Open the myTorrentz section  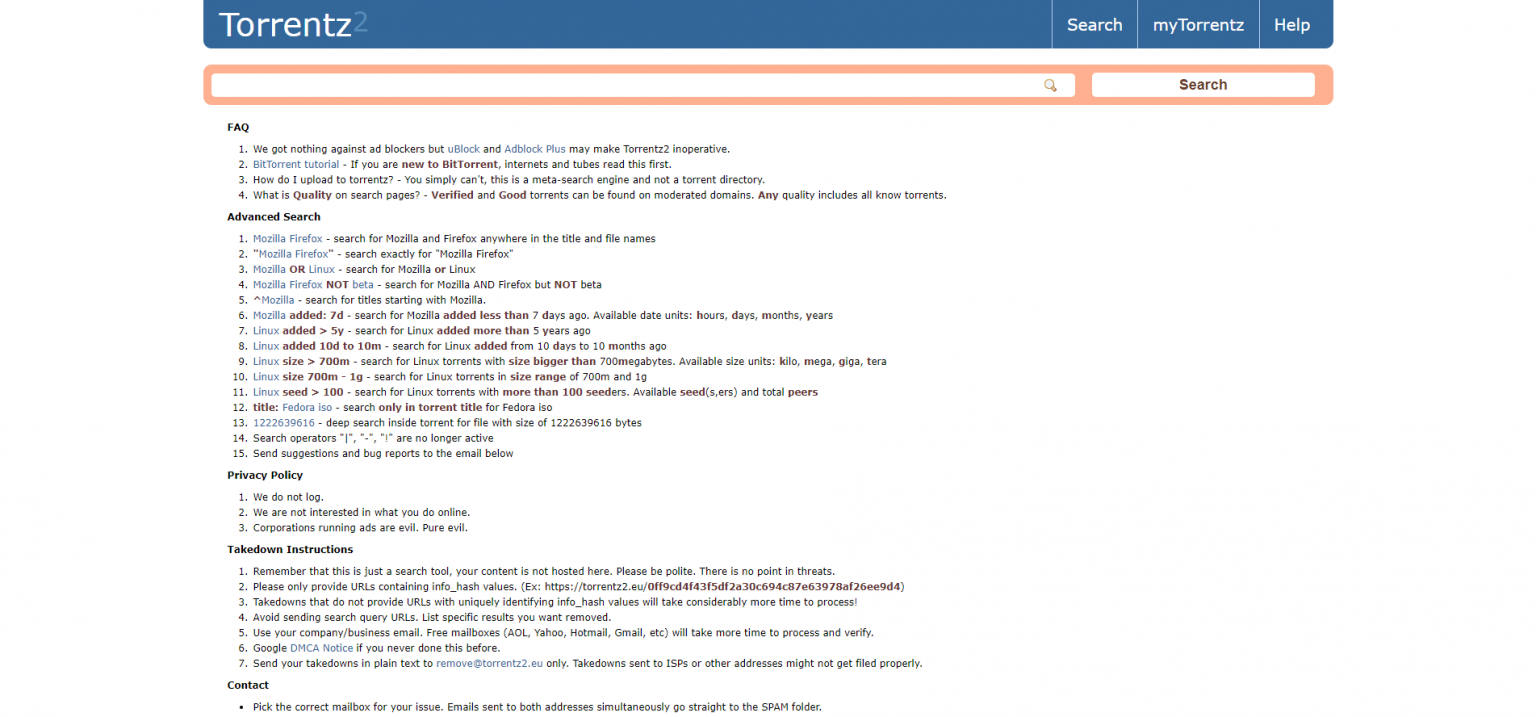(x=1197, y=24)
